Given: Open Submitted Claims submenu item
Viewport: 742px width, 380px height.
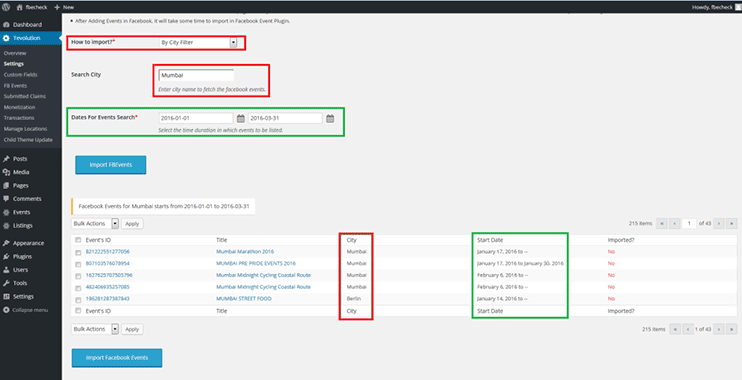Looking at the screenshot, I should 25,96.
